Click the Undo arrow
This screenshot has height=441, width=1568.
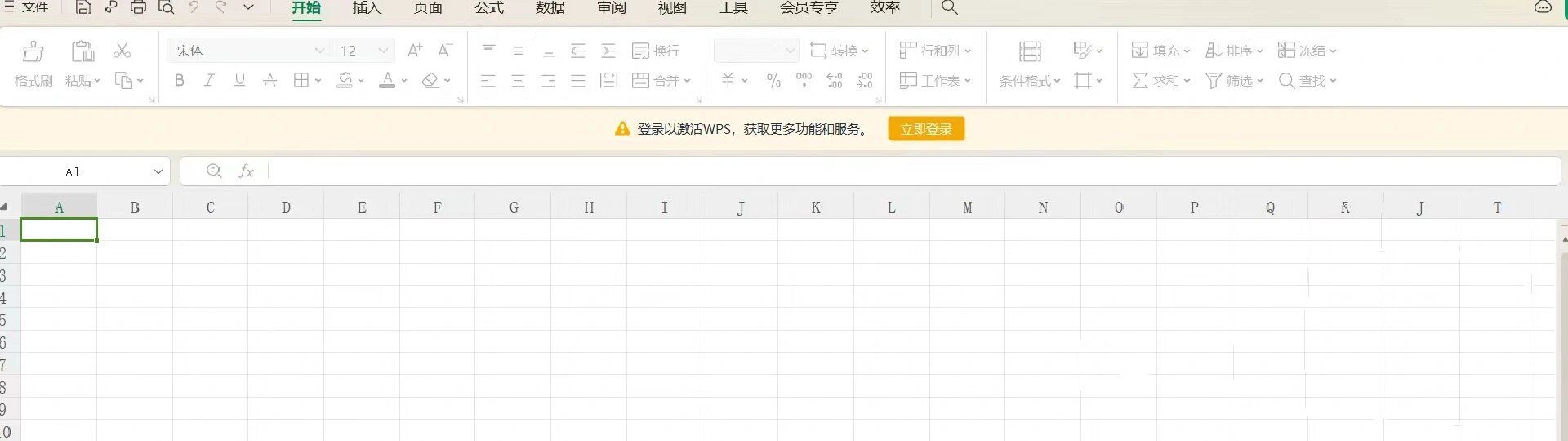point(194,7)
